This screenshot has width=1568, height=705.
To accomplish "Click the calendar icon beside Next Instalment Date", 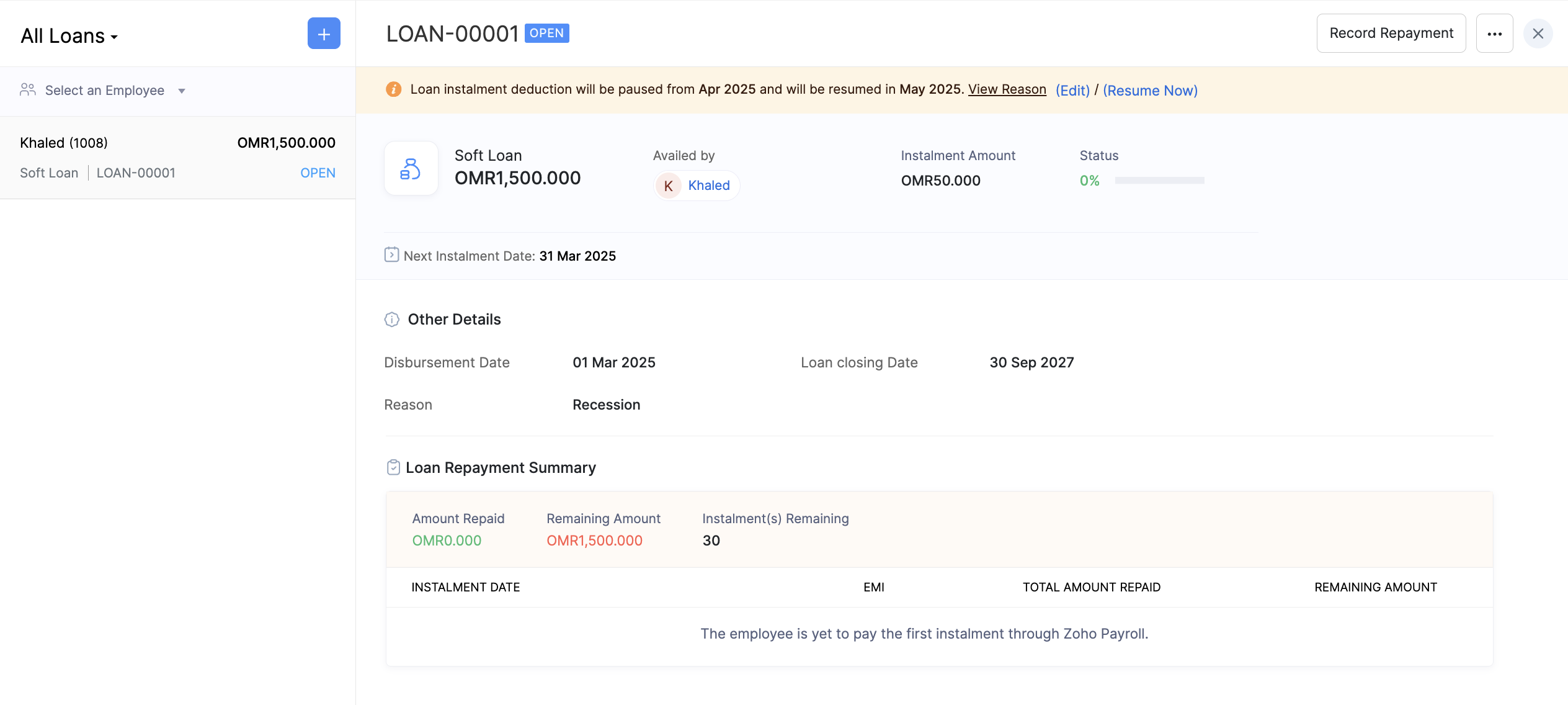I will (x=391, y=255).
